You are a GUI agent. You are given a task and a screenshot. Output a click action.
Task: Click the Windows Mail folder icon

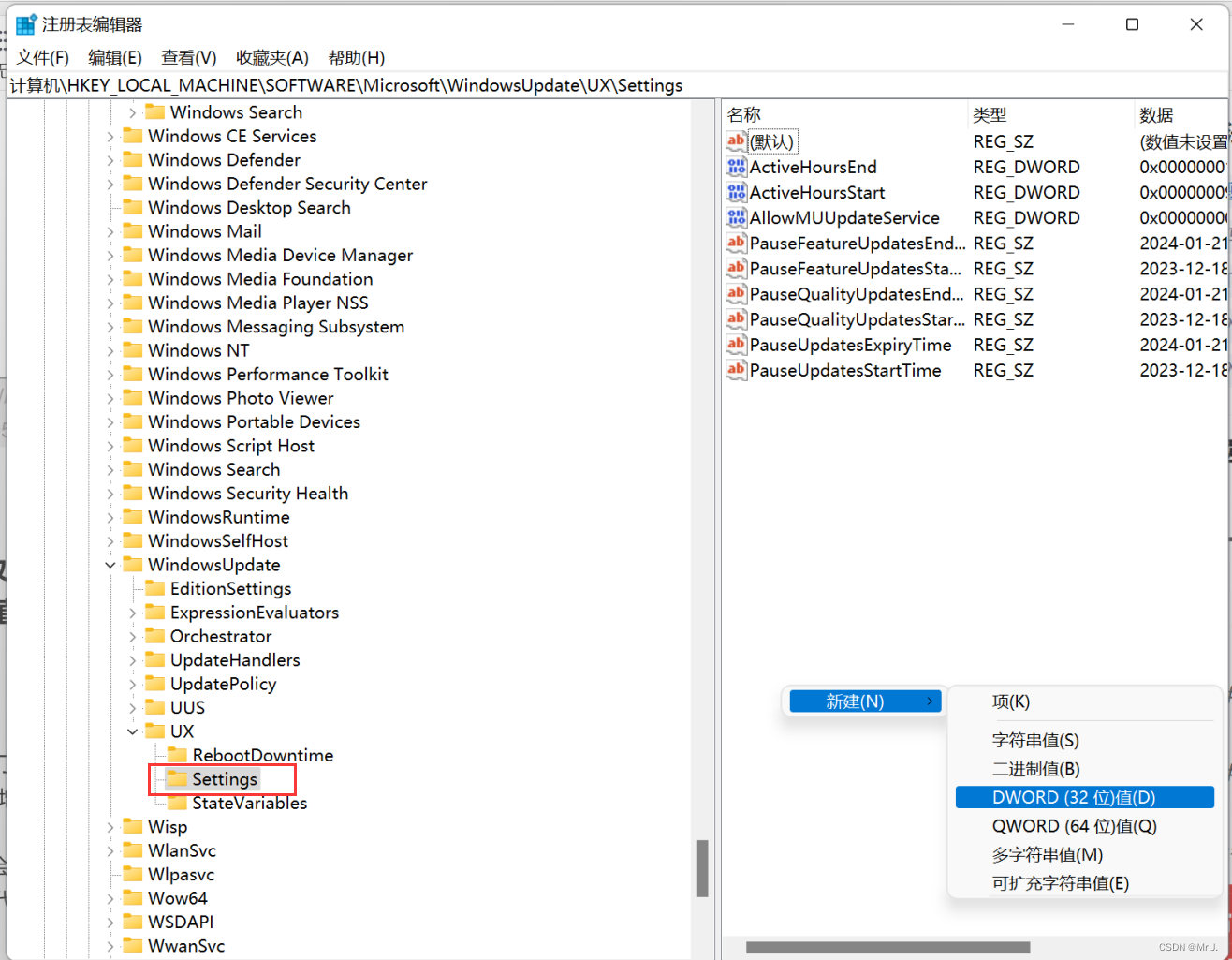[133, 231]
